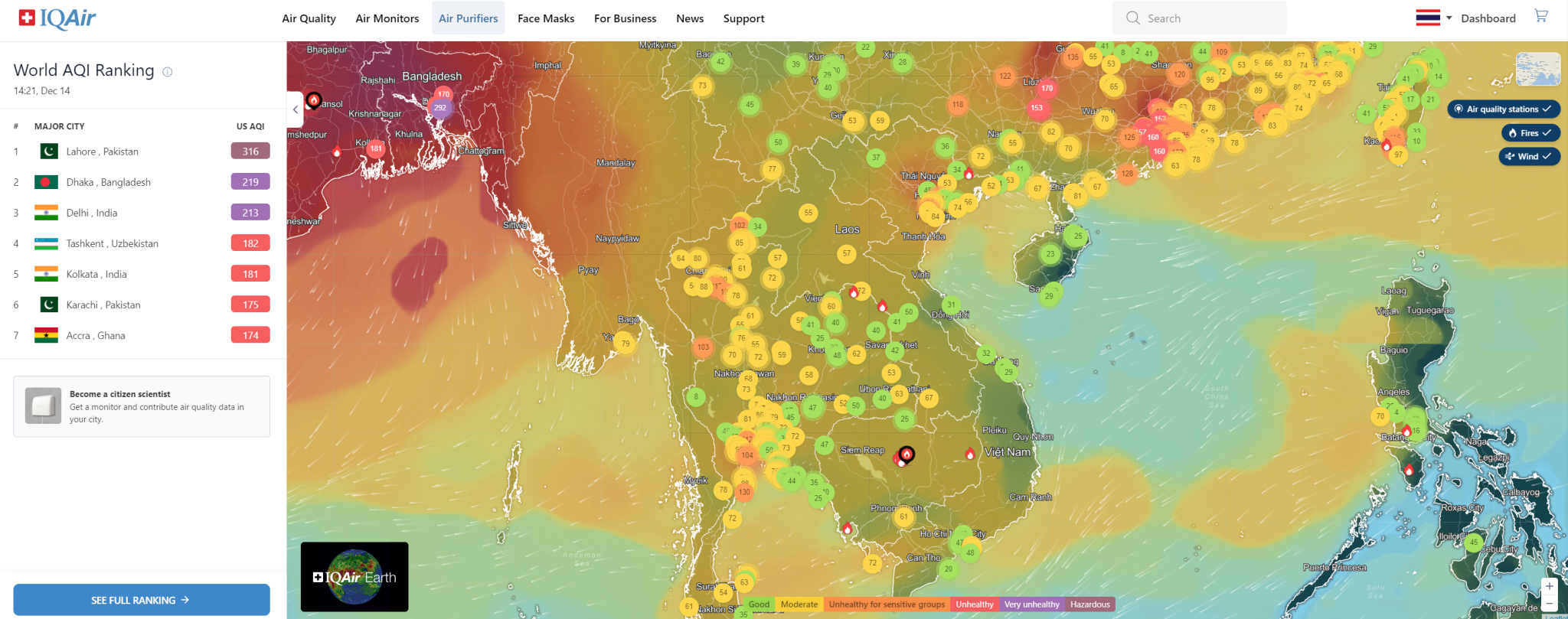
Task: Open the Air Purifiers menu
Action: 468,18
